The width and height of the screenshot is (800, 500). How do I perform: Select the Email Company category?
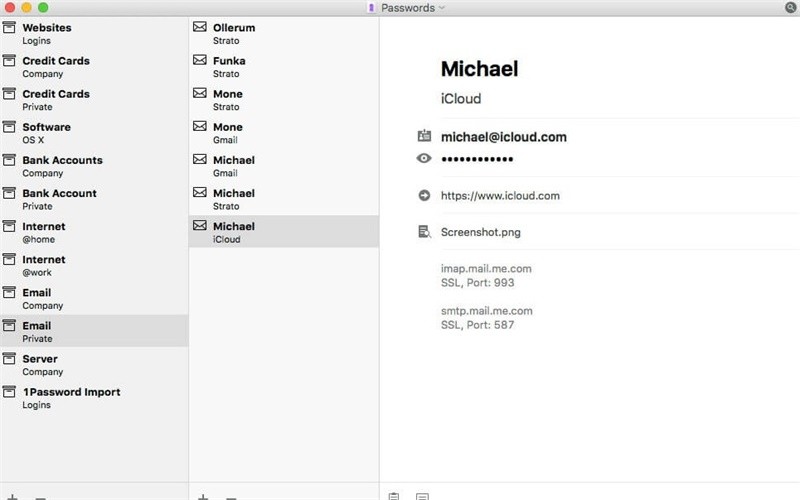(94, 299)
